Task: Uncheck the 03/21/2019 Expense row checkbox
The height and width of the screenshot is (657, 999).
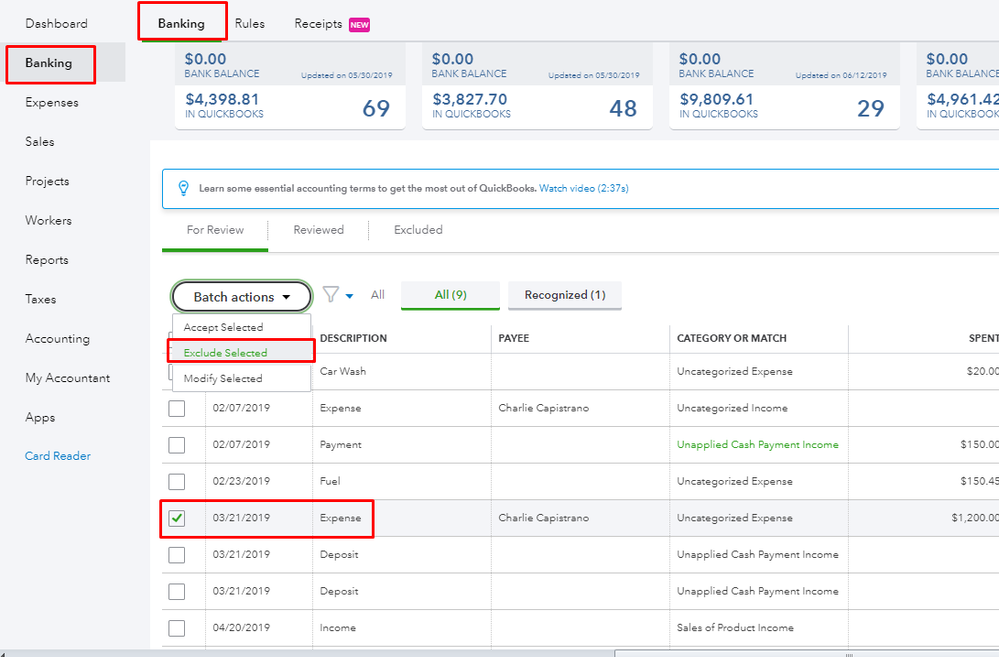Action: (177, 518)
